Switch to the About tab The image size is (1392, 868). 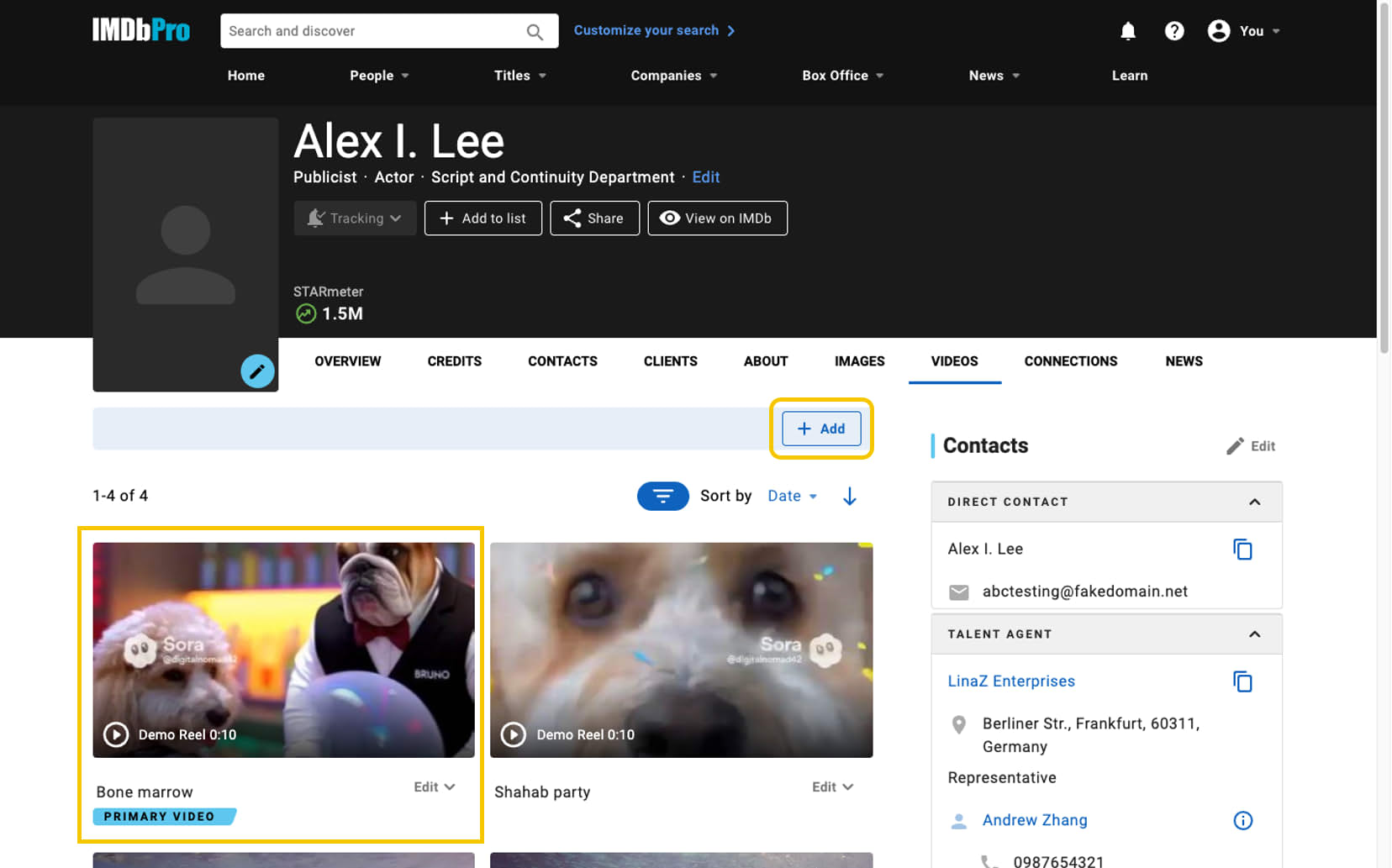click(x=766, y=361)
